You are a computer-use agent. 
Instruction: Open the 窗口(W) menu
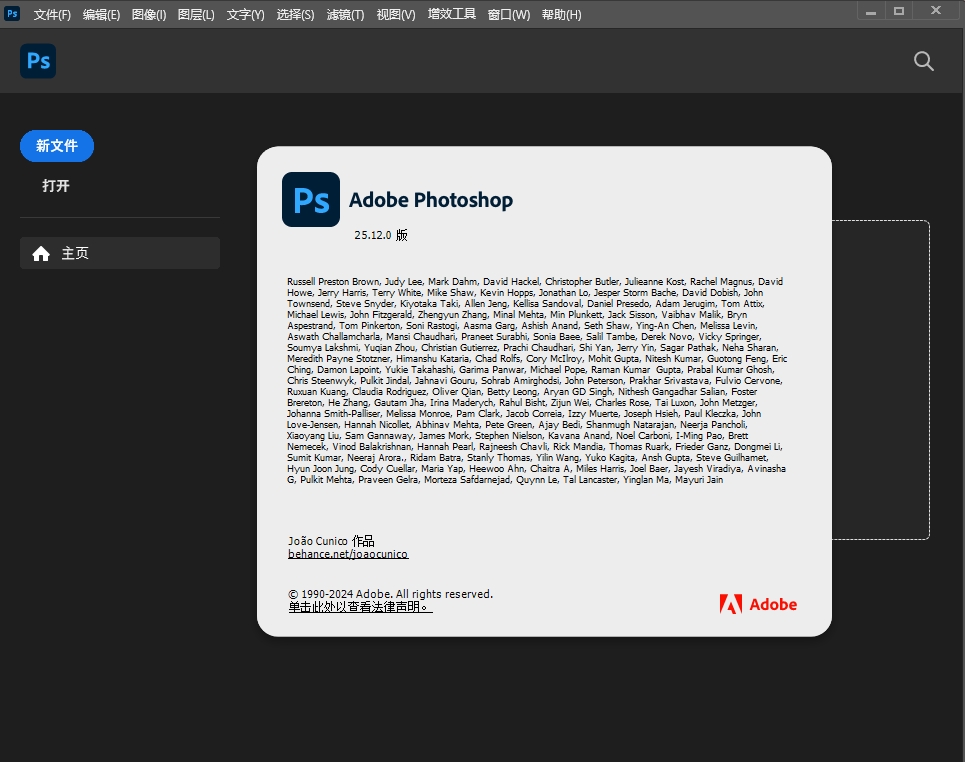(x=509, y=14)
